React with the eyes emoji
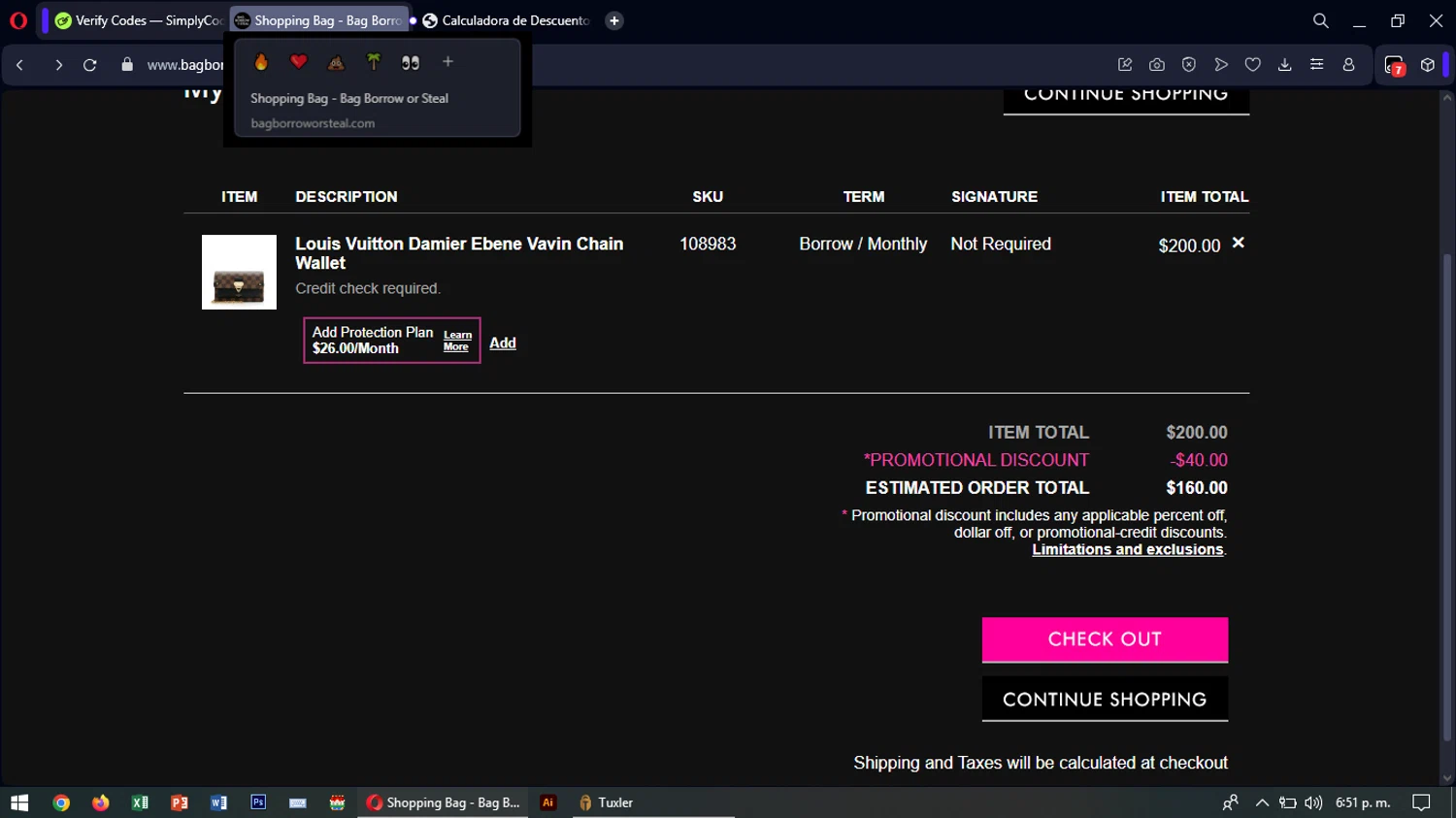The image size is (1456, 818). 411,62
